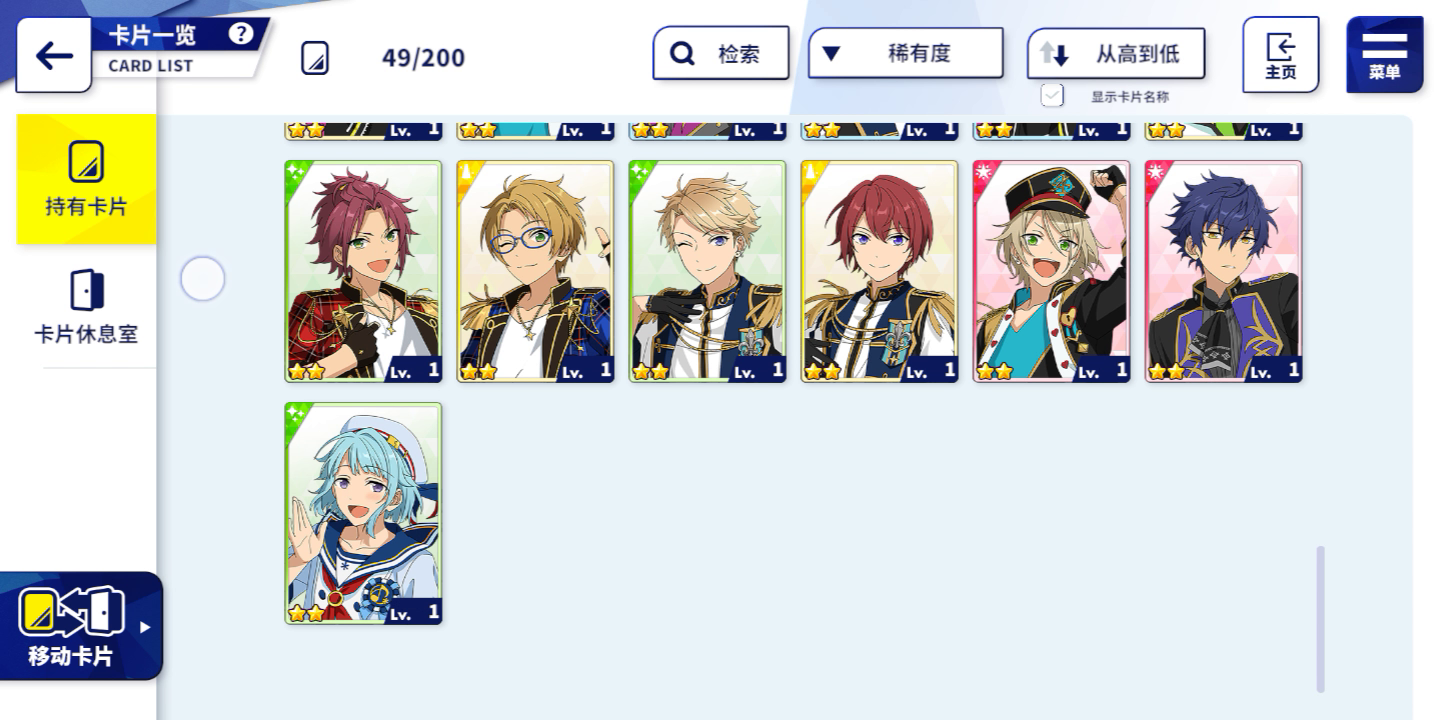The height and width of the screenshot is (720, 1440).
Task: Select the card with the blue glasses character
Action: click(535, 271)
